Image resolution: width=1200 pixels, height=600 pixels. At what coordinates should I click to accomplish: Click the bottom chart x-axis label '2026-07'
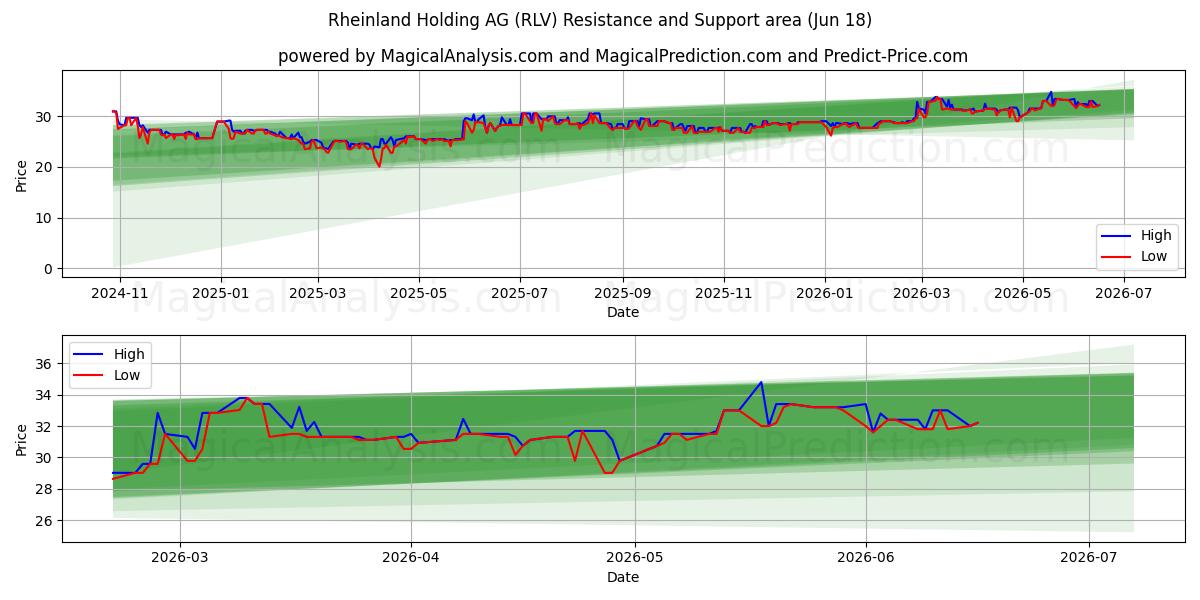(x=1088, y=559)
